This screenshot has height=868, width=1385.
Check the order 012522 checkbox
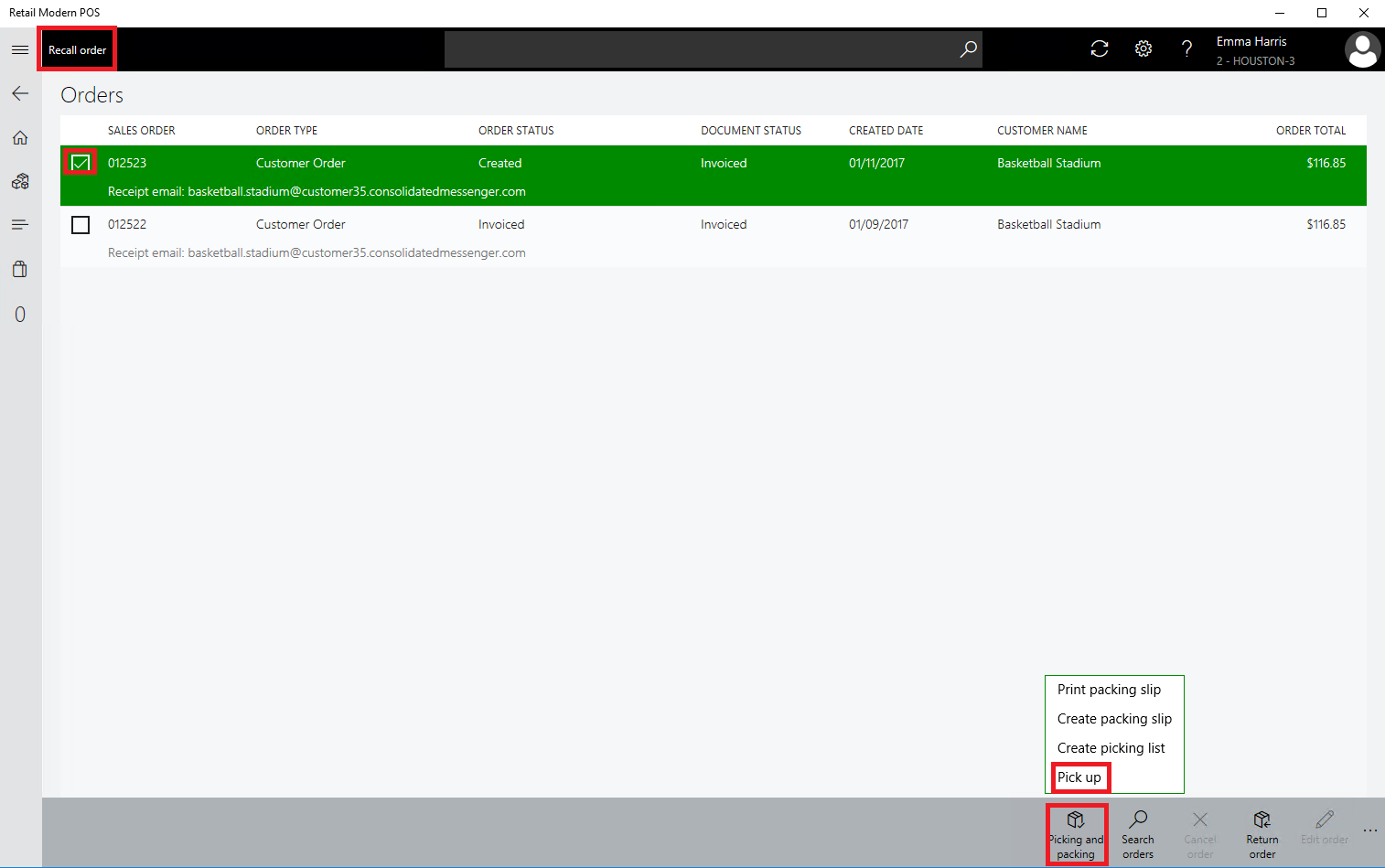tap(81, 224)
